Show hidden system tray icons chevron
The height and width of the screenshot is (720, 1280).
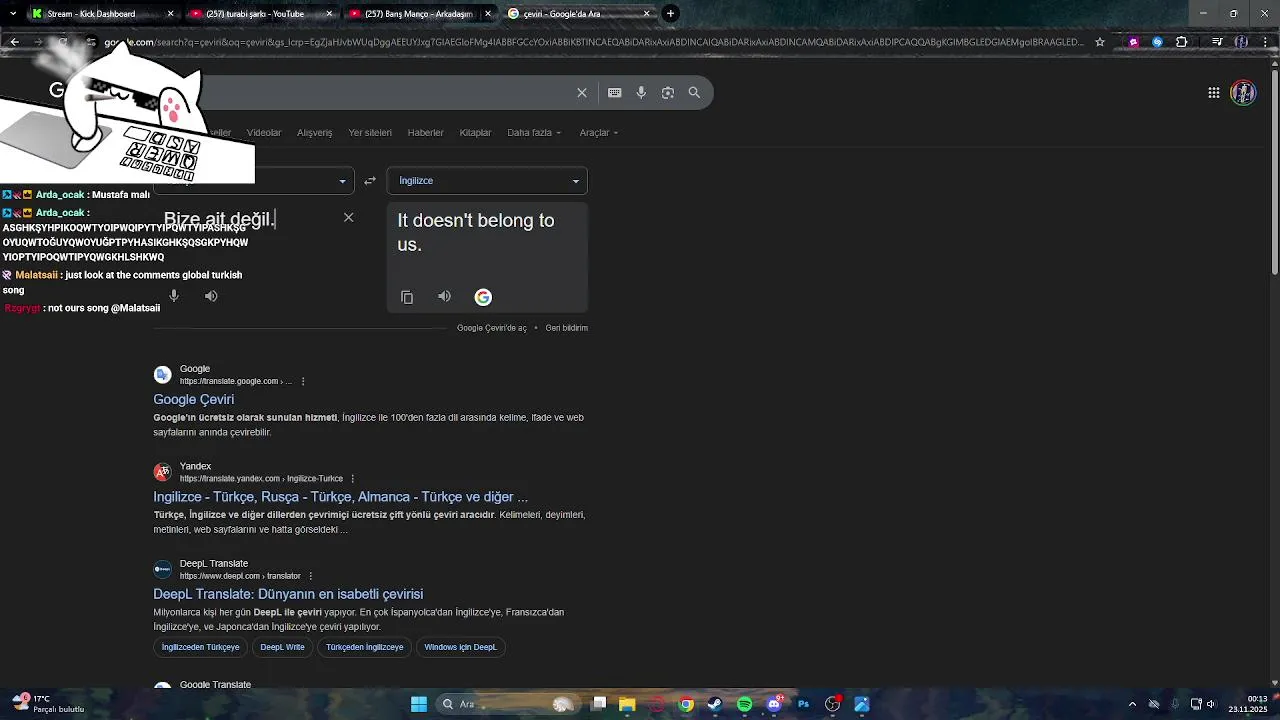pos(1132,704)
